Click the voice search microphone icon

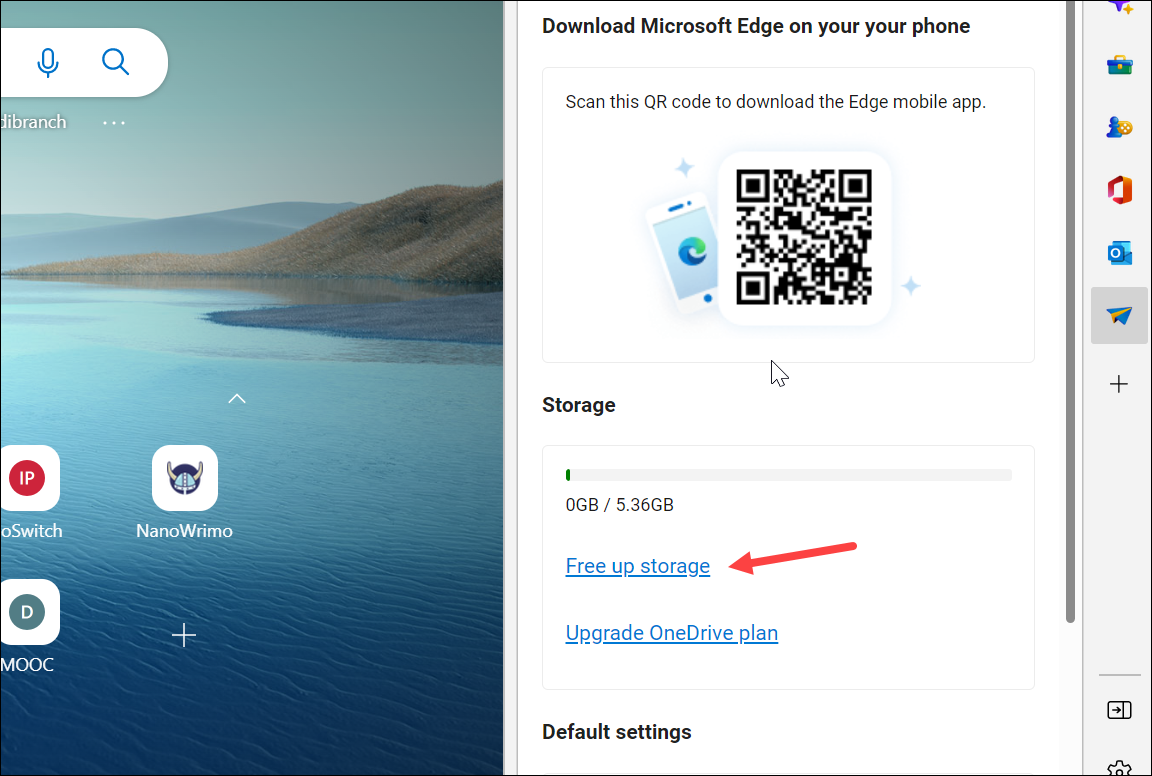(48, 61)
